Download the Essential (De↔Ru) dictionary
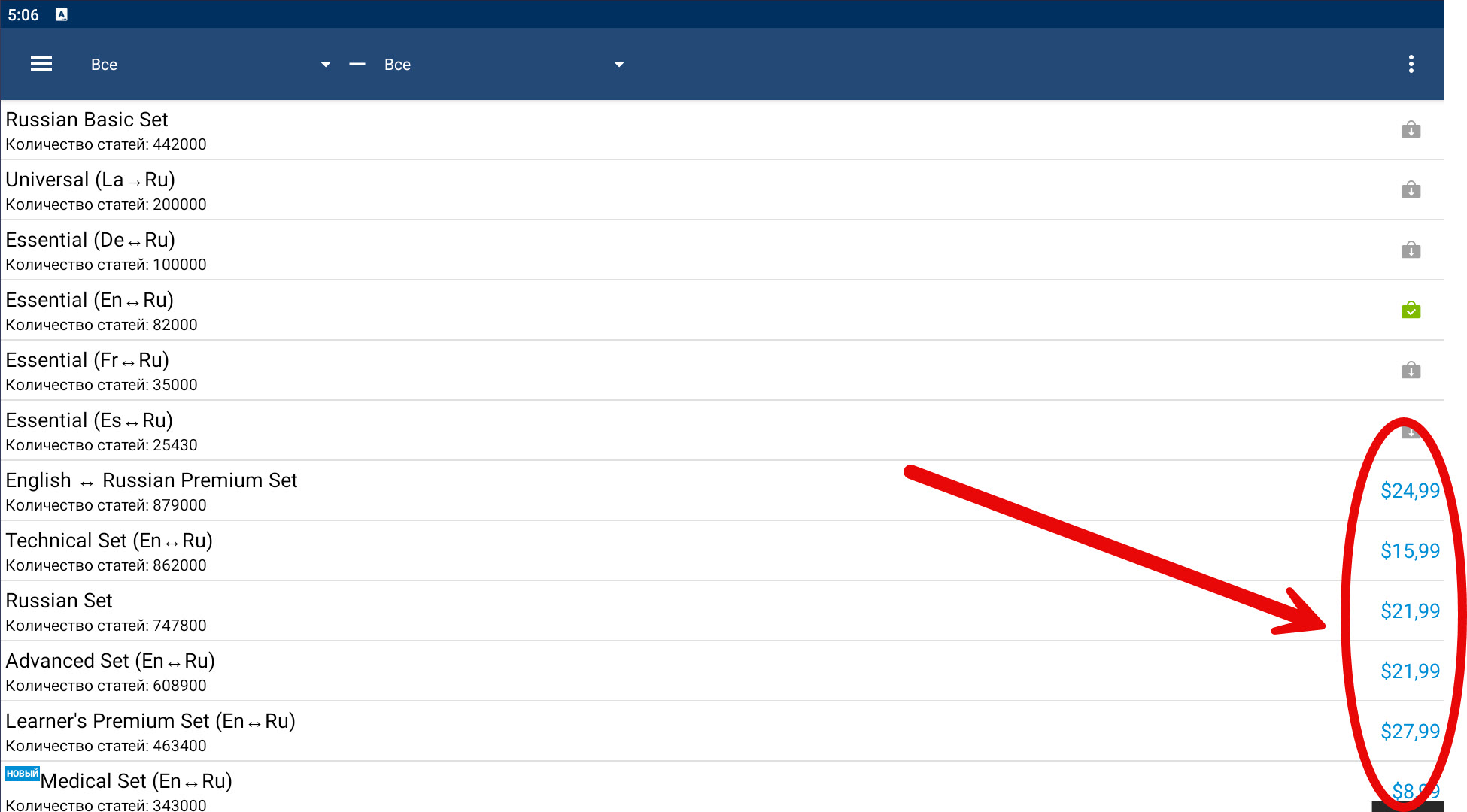The width and height of the screenshot is (1467, 812). pos(1411,250)
